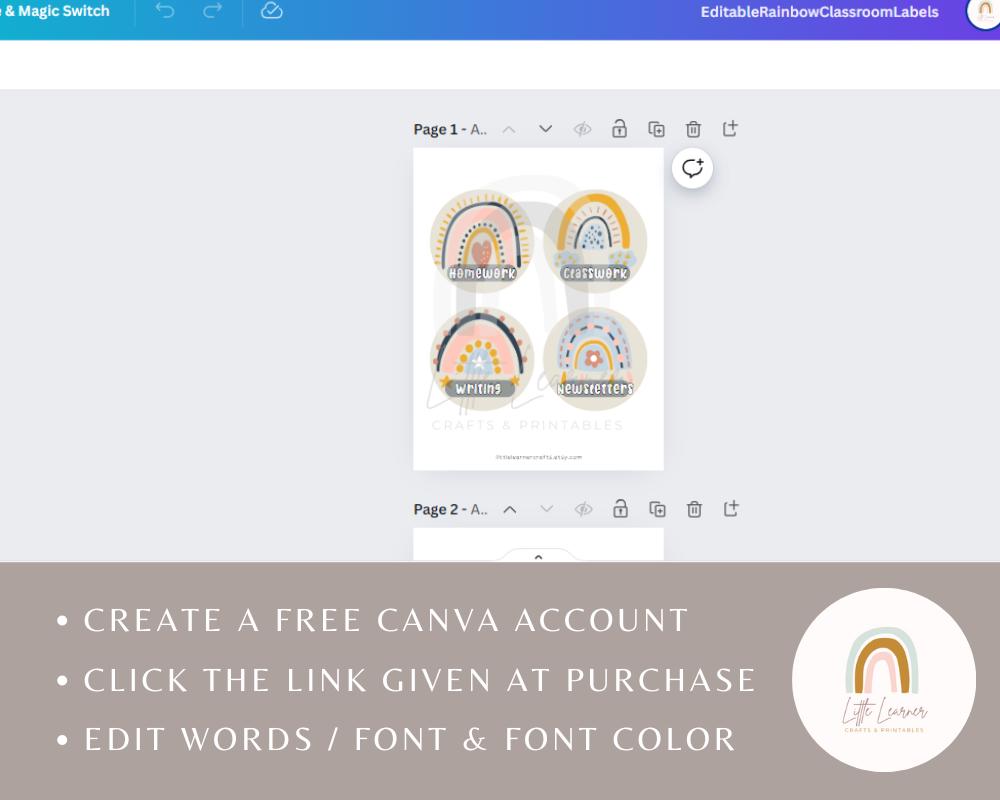Redo the last action
The height and width of the screenshot is (800, 1000).
tap(211, 11)
